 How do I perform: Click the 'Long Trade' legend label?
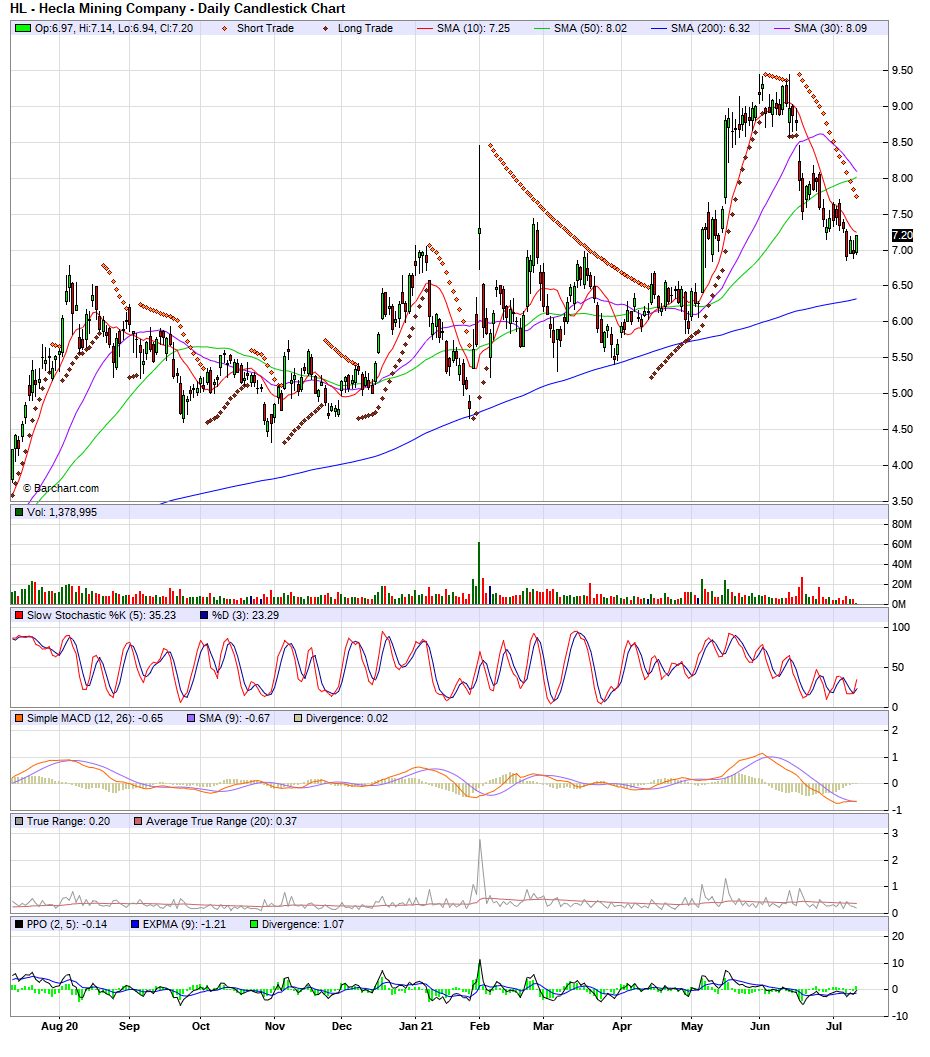tap(365, 28)
